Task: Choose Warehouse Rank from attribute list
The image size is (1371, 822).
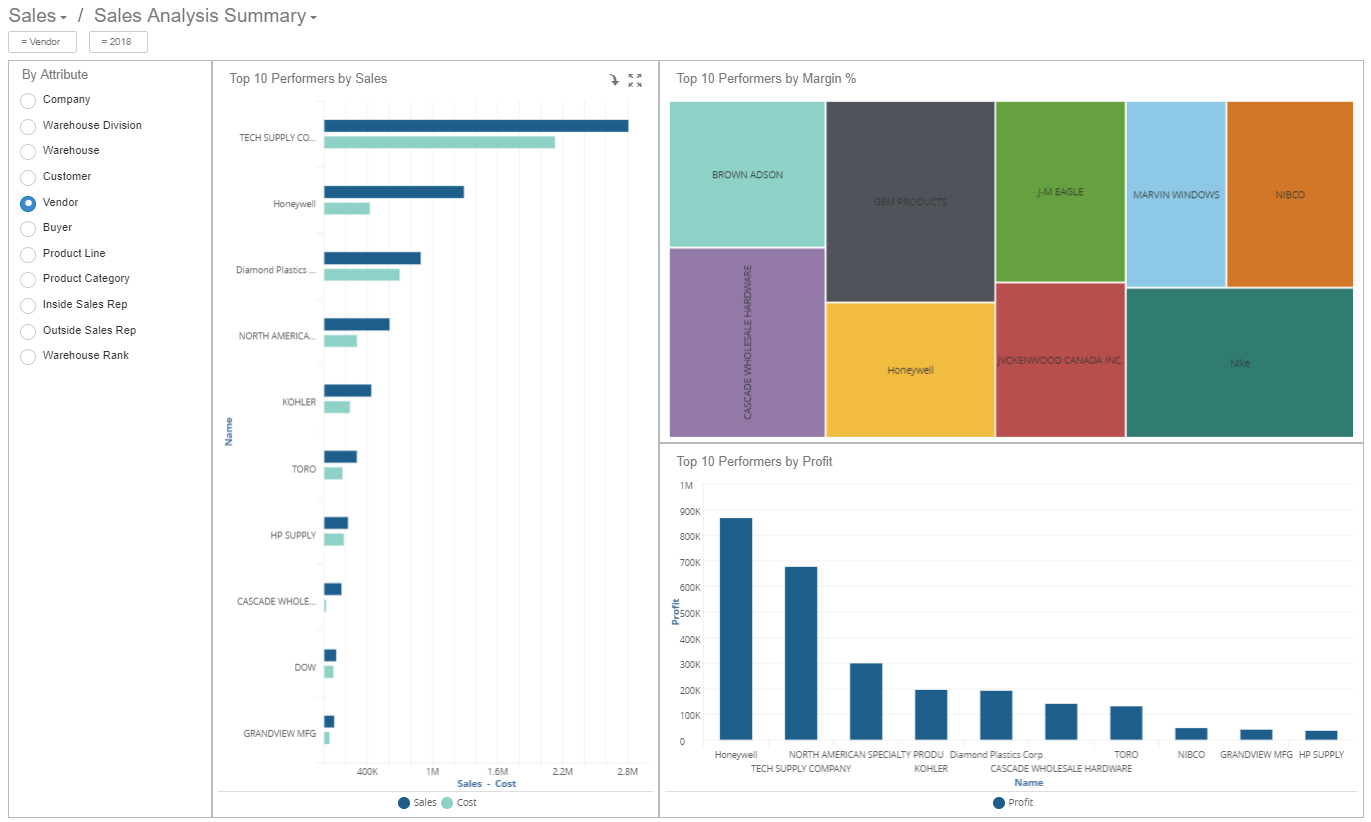Action: click(27, 356)
